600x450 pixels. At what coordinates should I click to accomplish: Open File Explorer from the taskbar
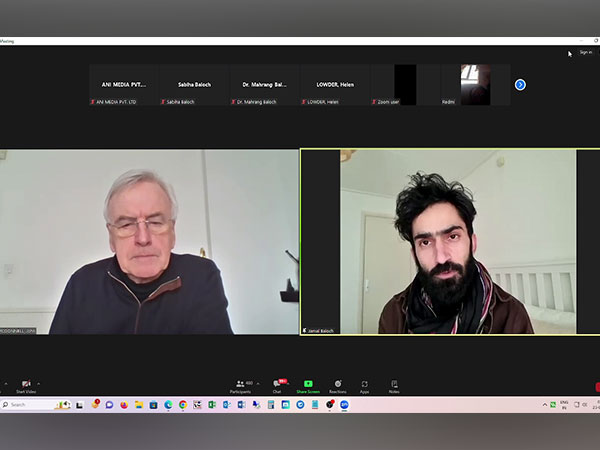point(139,405)
